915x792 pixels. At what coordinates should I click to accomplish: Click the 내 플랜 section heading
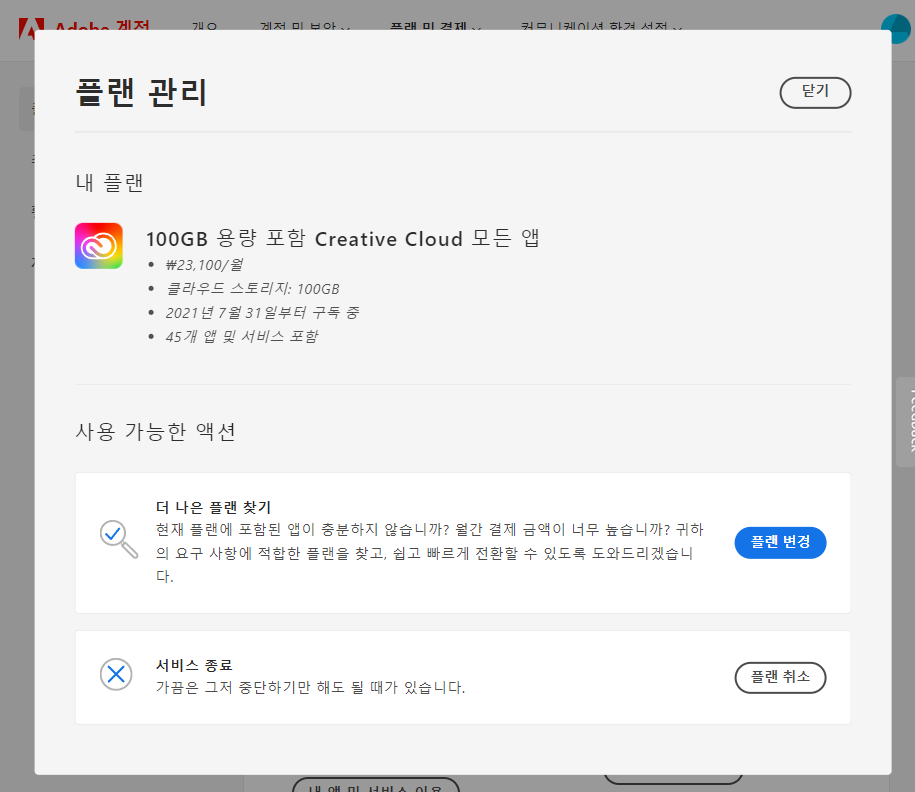click(x=109, y=183)
